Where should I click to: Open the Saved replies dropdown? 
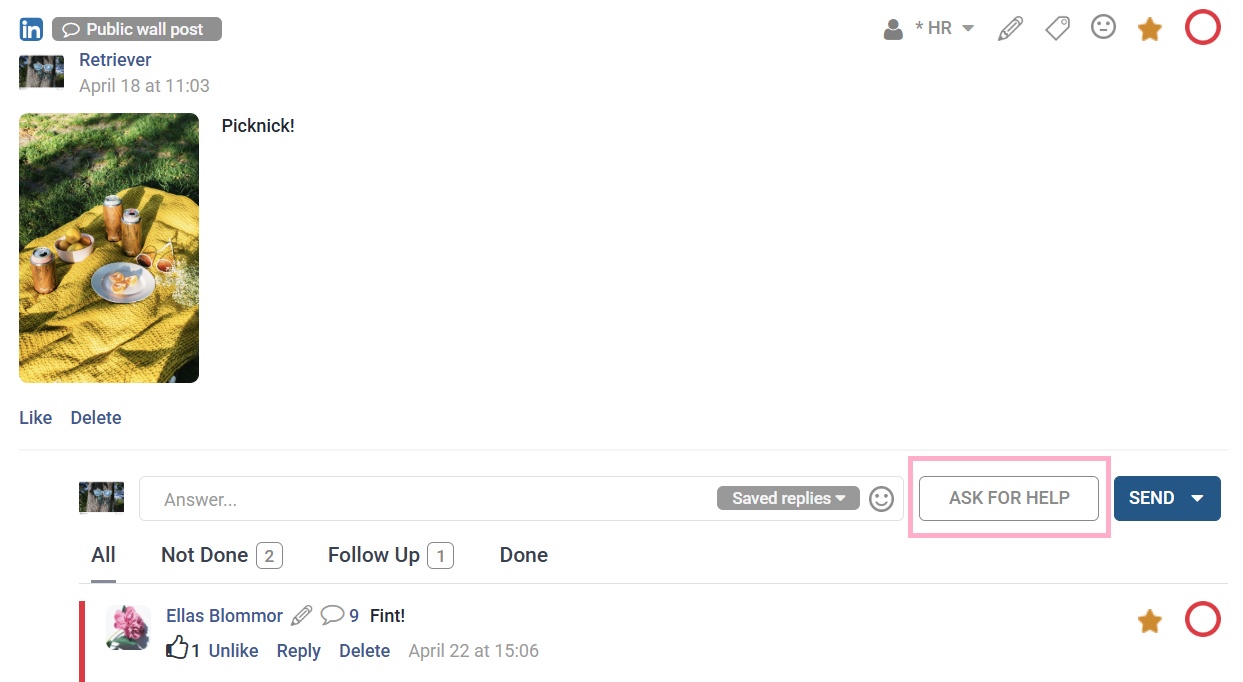[x=788, y=498]
